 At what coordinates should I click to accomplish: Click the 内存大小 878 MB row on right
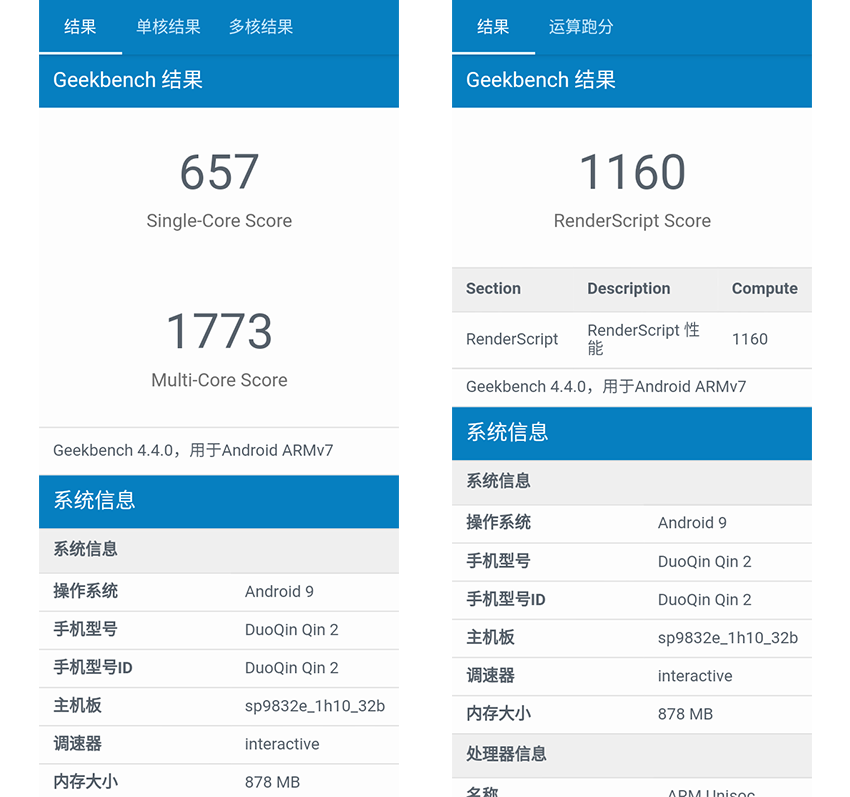[632, 714]
